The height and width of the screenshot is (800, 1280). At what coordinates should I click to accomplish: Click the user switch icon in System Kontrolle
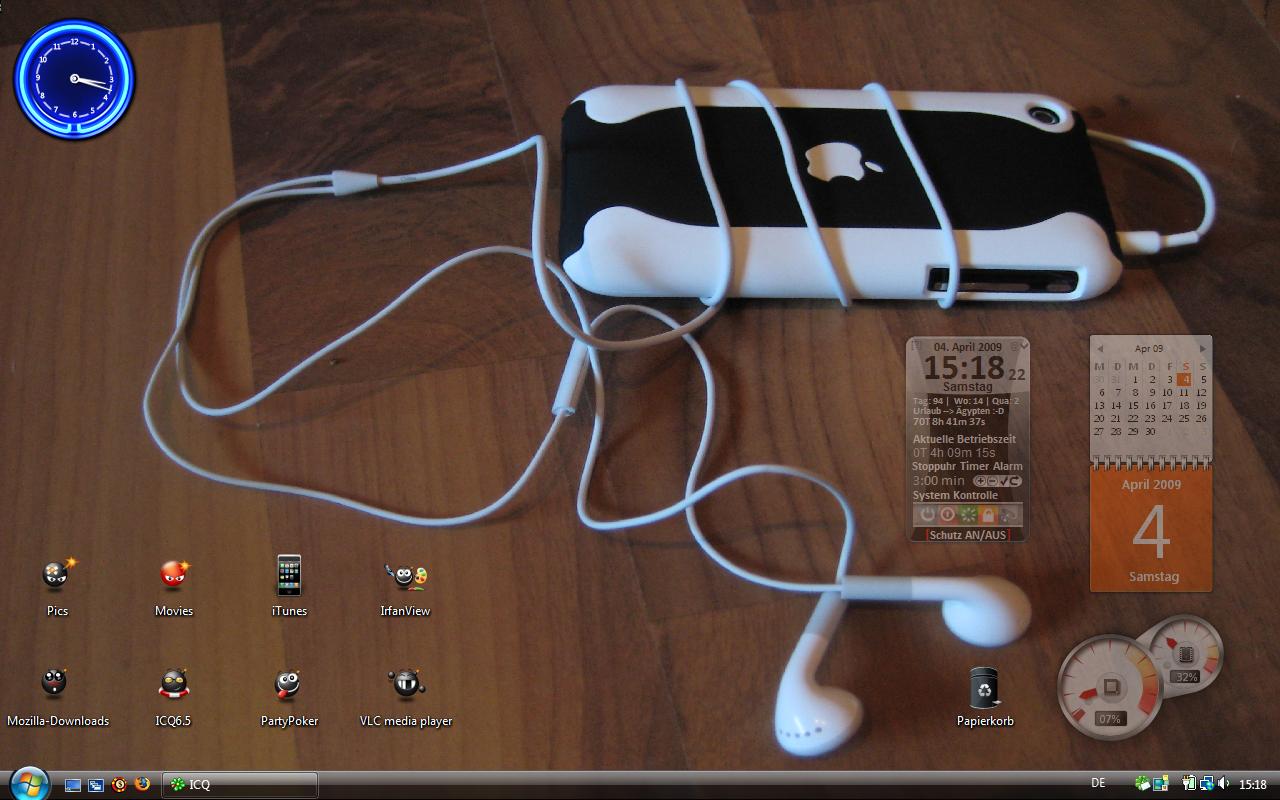pyautogui.click(x=1009, y=515)
